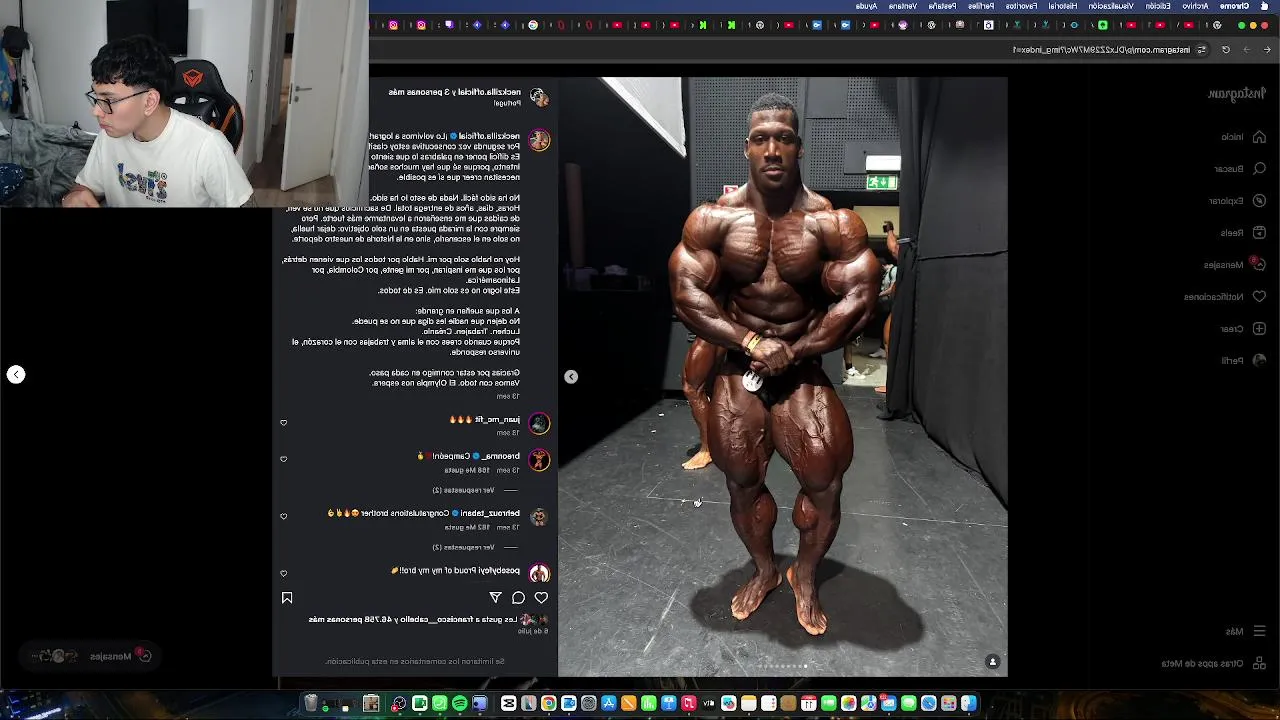Open Edición menu in menu bar
The image size is (1280, 720).
pos(1158,6)
